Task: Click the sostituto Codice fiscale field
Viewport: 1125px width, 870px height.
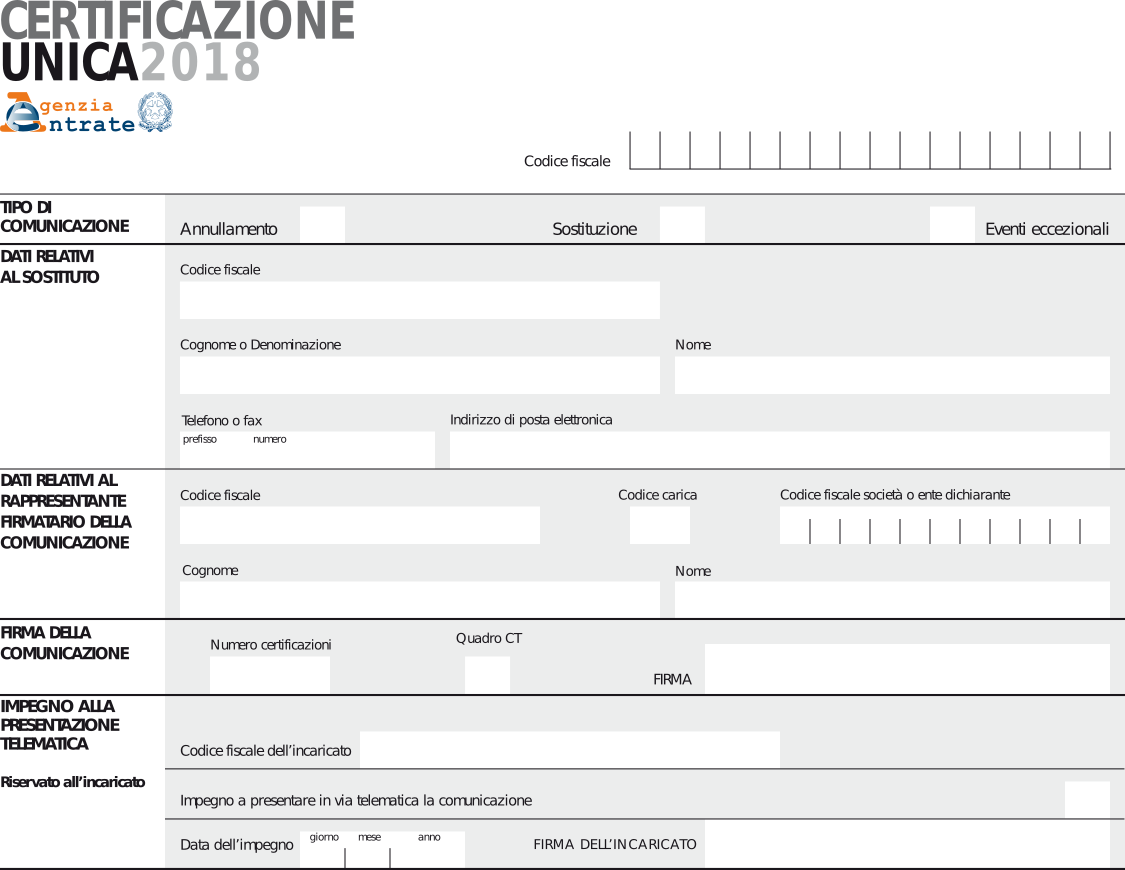Action: [419, 300]
